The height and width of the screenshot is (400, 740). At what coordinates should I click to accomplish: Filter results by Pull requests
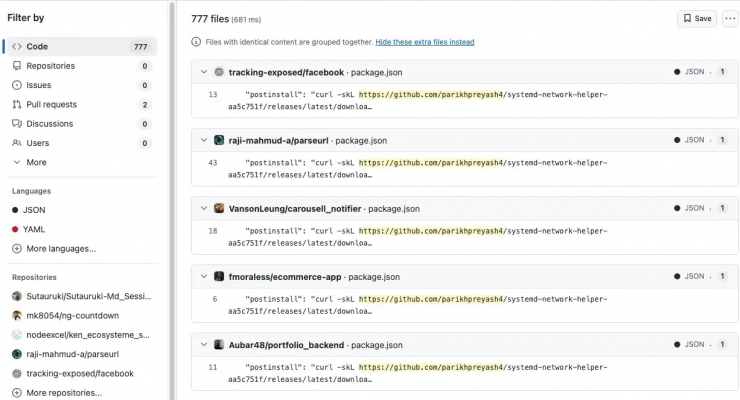pos(82,104)
